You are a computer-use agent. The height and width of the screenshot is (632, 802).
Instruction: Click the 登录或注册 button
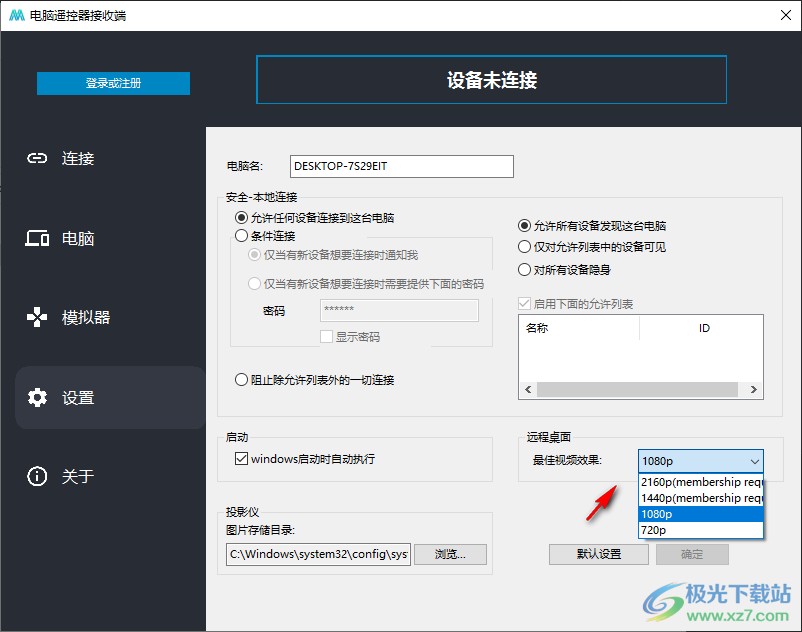113,84
